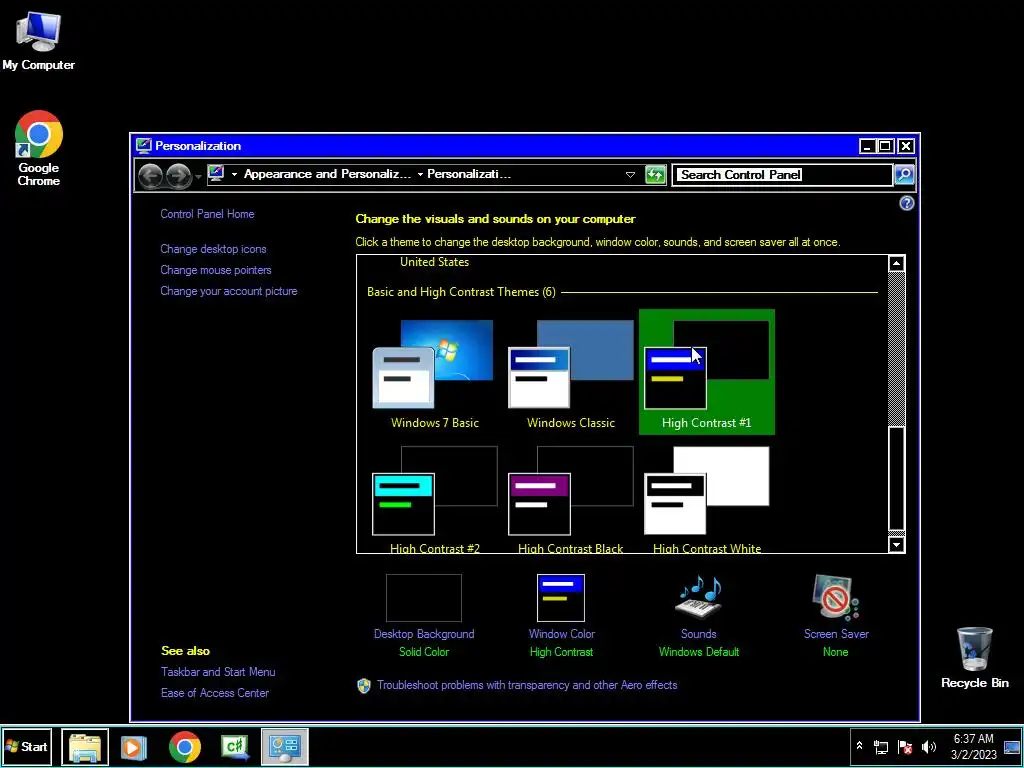Click the network tray icon

(x=881, y=746)
